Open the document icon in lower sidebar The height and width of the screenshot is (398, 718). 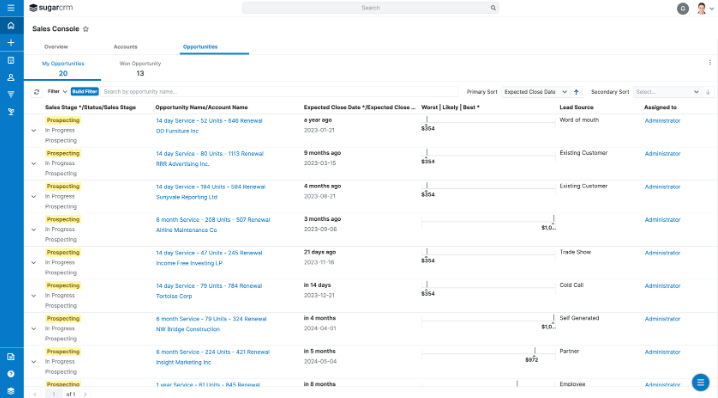pyautogui.click(x=11, y=357)
